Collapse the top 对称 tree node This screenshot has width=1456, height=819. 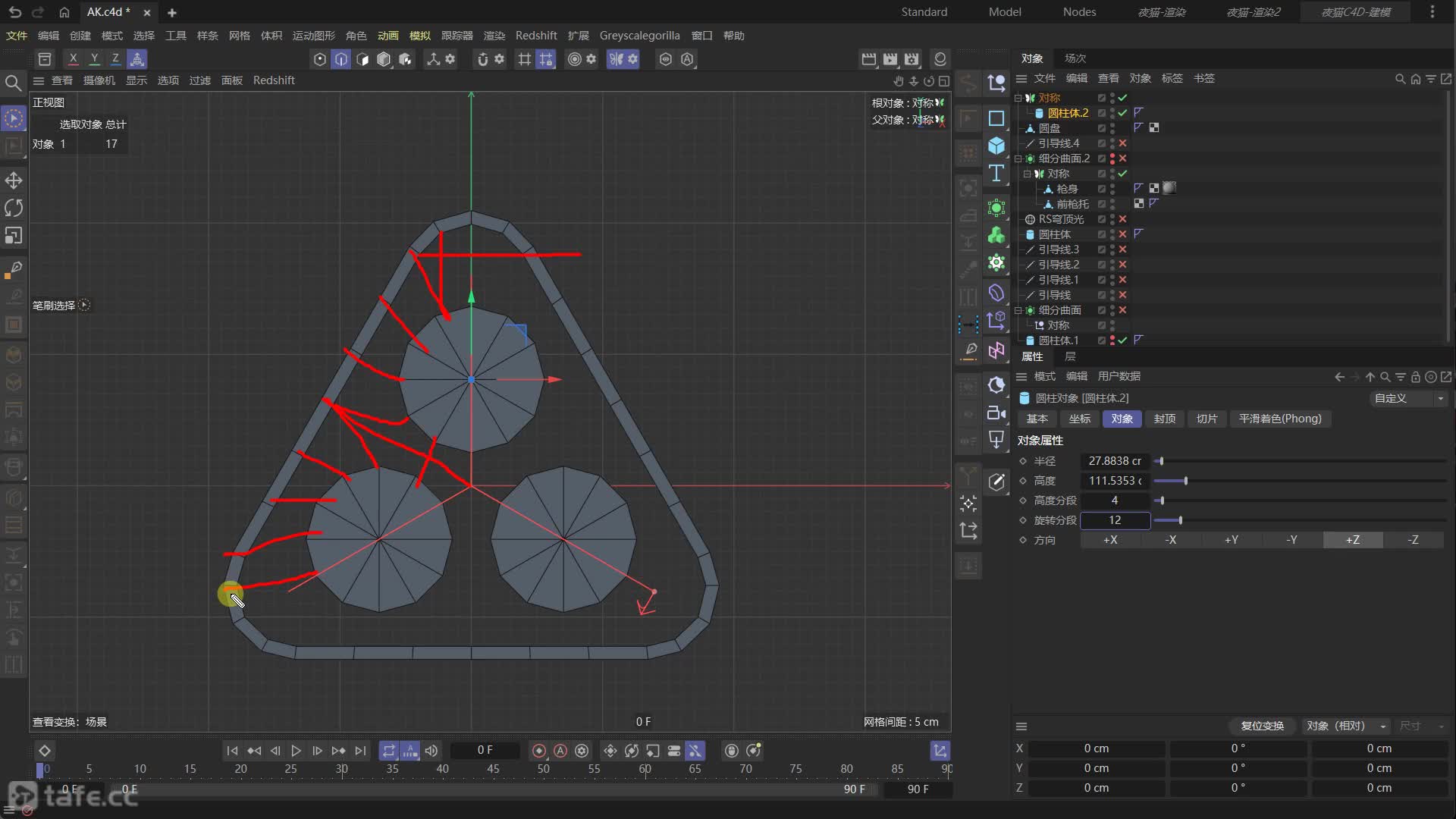(1018, 98)
